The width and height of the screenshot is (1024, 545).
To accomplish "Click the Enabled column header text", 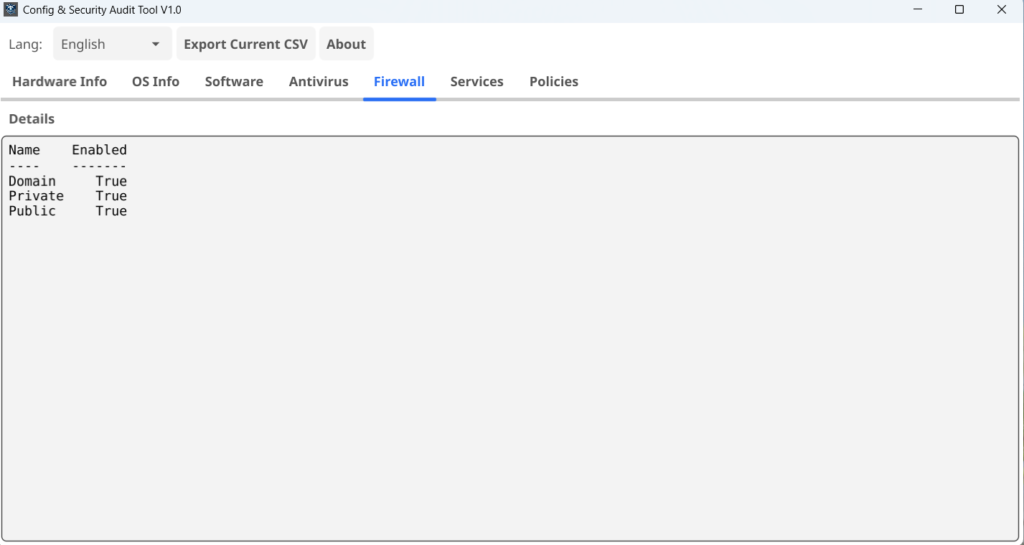I will tap(99, 150).
